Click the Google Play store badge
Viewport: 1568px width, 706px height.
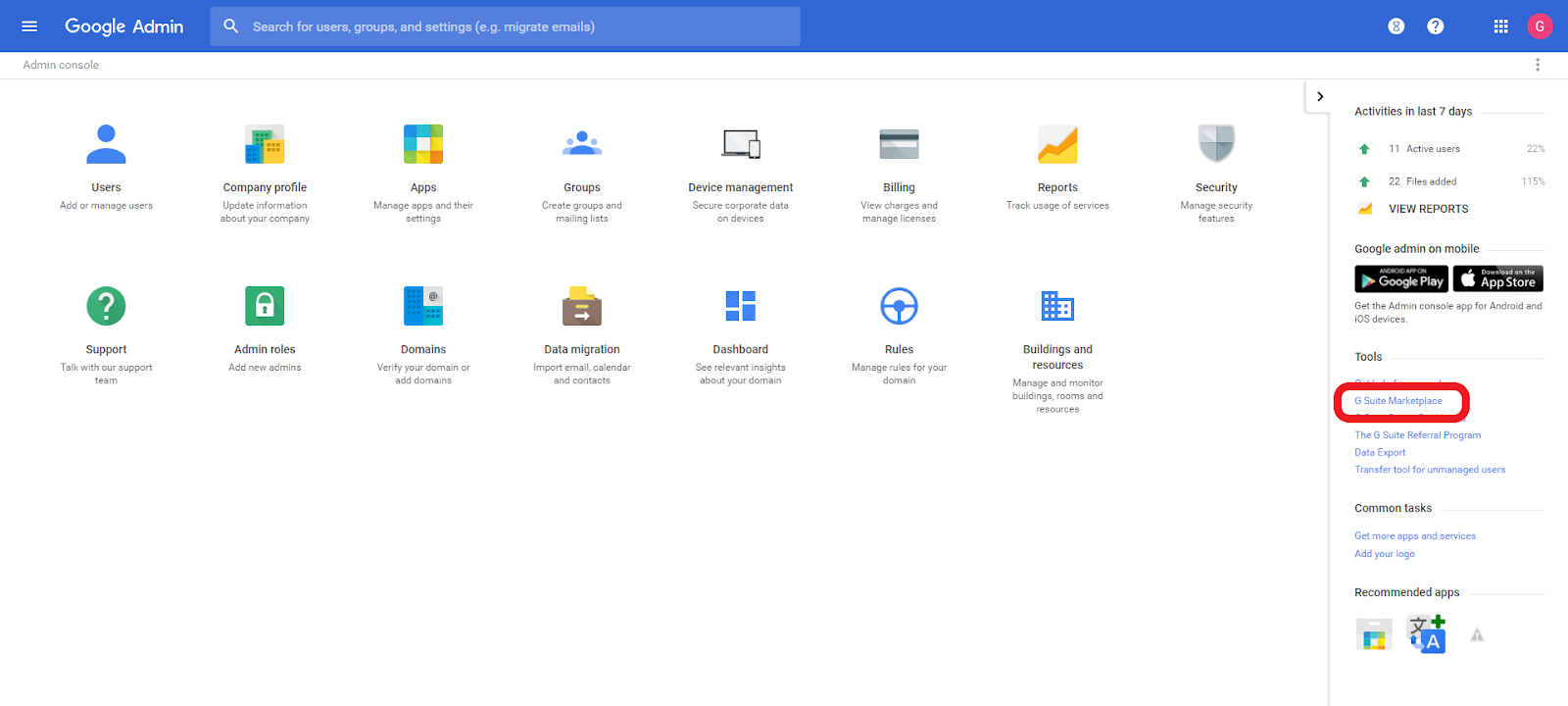coord(1401,279)
